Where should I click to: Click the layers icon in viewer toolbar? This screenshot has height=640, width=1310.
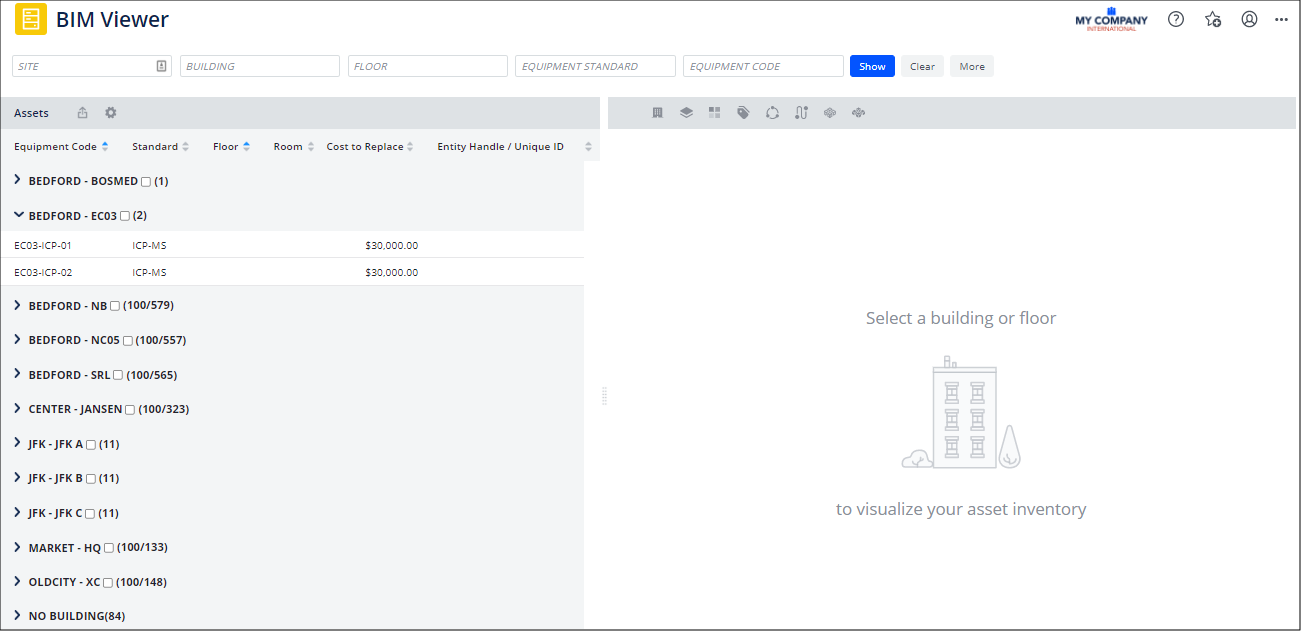[686, 113]
